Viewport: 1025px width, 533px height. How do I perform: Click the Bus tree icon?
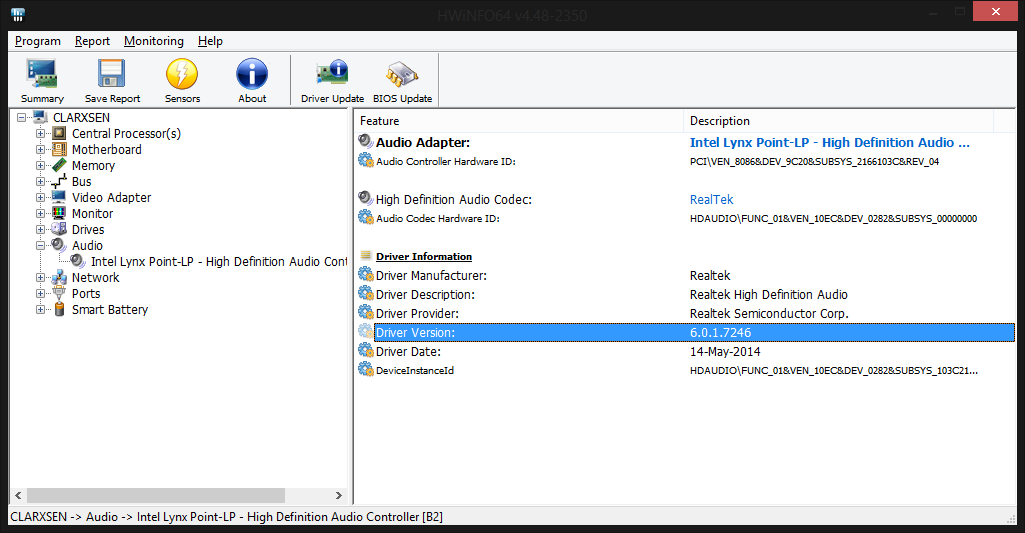pos(59,181)
